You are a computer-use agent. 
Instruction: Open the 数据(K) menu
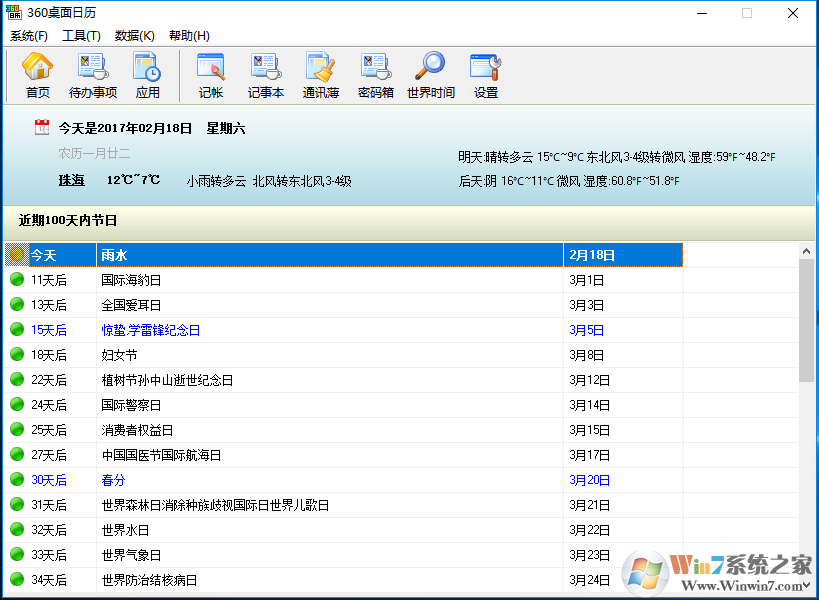(135, 36)
